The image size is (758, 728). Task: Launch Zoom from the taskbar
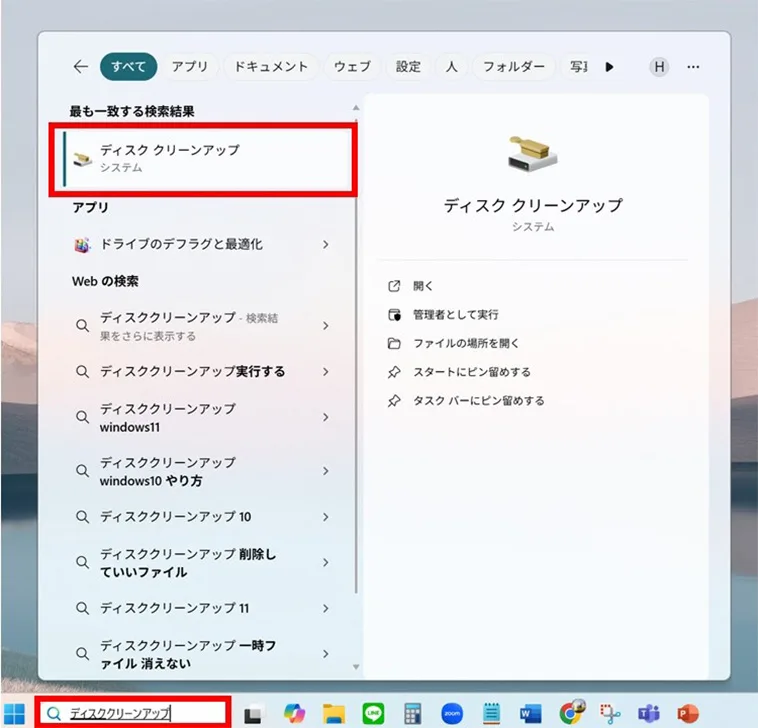pos(452,713)
